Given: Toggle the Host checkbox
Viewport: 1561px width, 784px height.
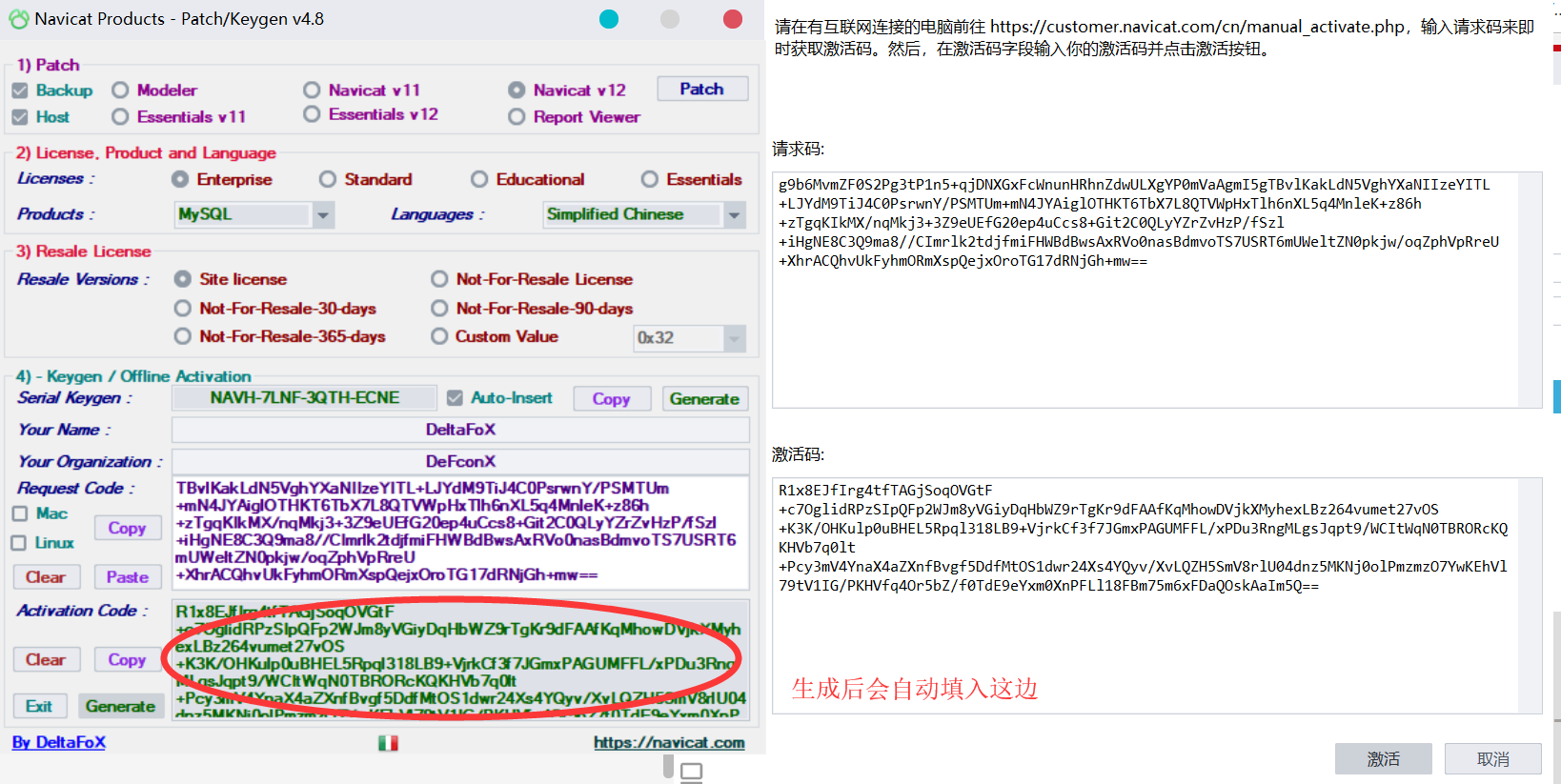Looking at the screenshot, I should point(20,117).
